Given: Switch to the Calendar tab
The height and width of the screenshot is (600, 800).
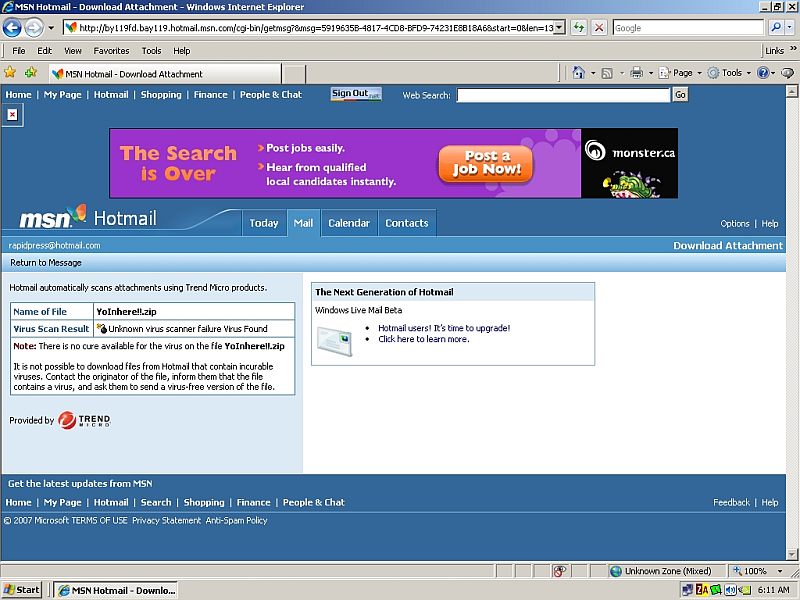Looking at the screenshot, I should [x=349, y=223].
